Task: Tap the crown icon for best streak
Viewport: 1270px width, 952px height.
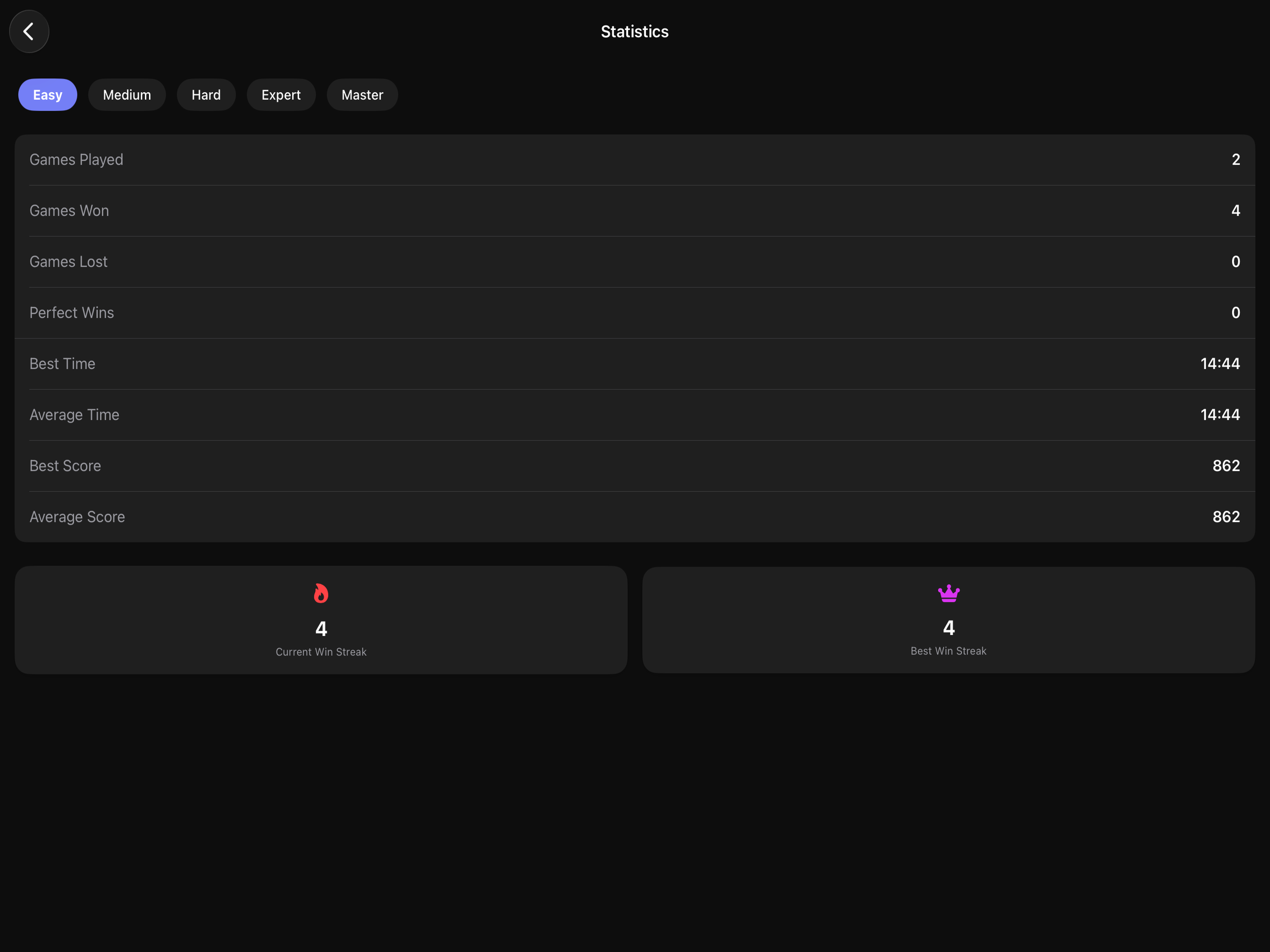Action: tap(948, 593)
